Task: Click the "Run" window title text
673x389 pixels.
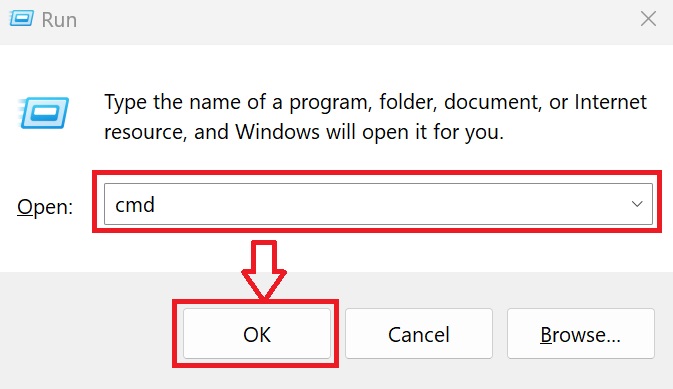Action: [59, 20]
